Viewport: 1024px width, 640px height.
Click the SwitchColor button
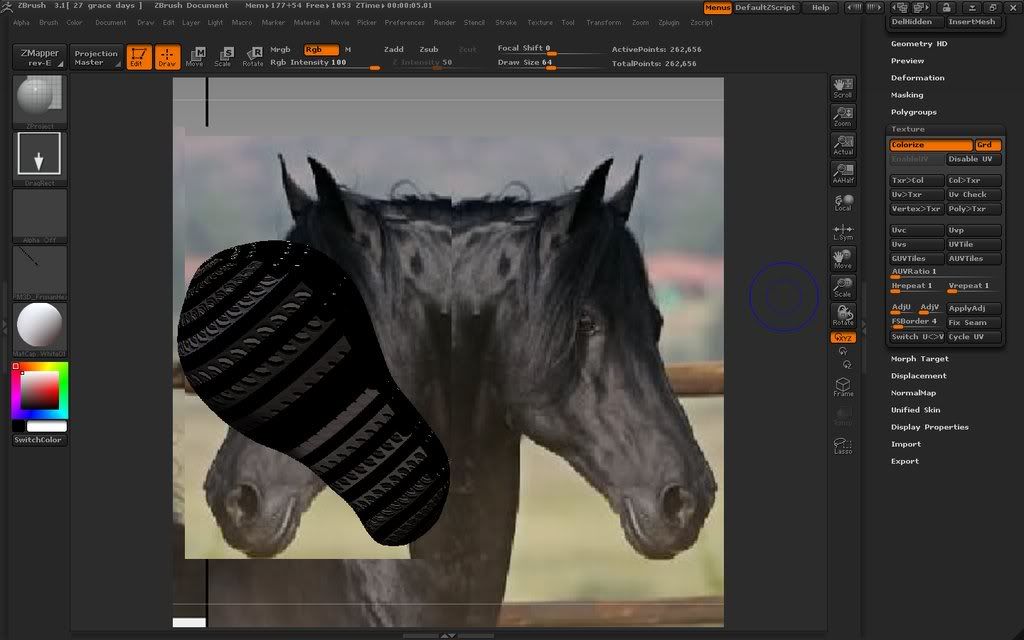[39, 440]
